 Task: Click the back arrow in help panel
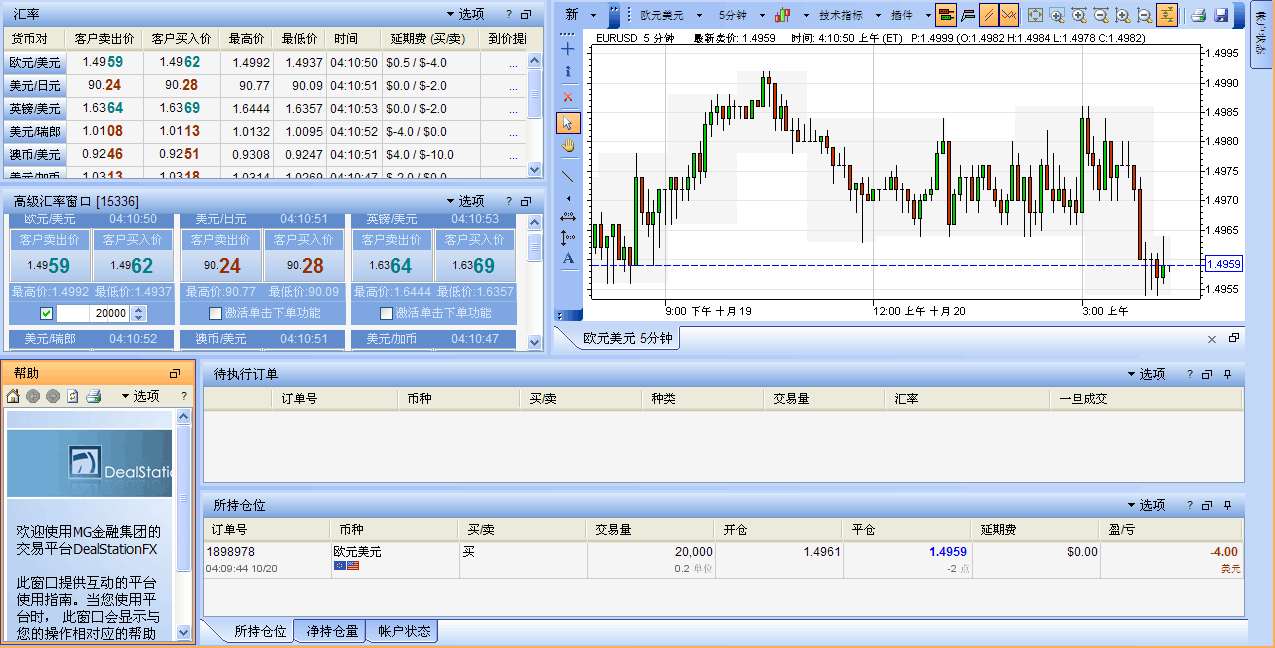pos(33,396)
